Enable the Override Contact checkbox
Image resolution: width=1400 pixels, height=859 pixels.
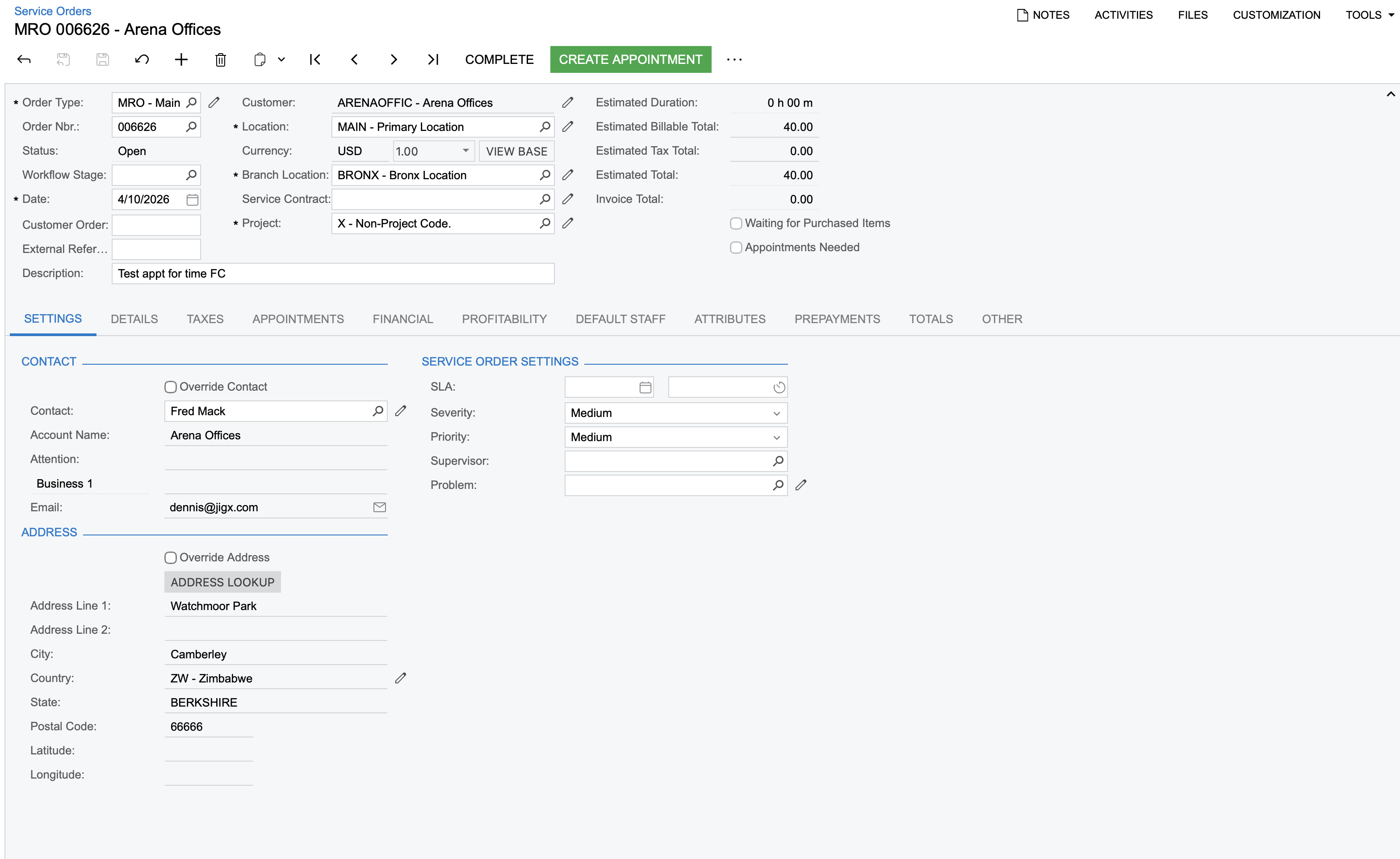coord(170,387)
